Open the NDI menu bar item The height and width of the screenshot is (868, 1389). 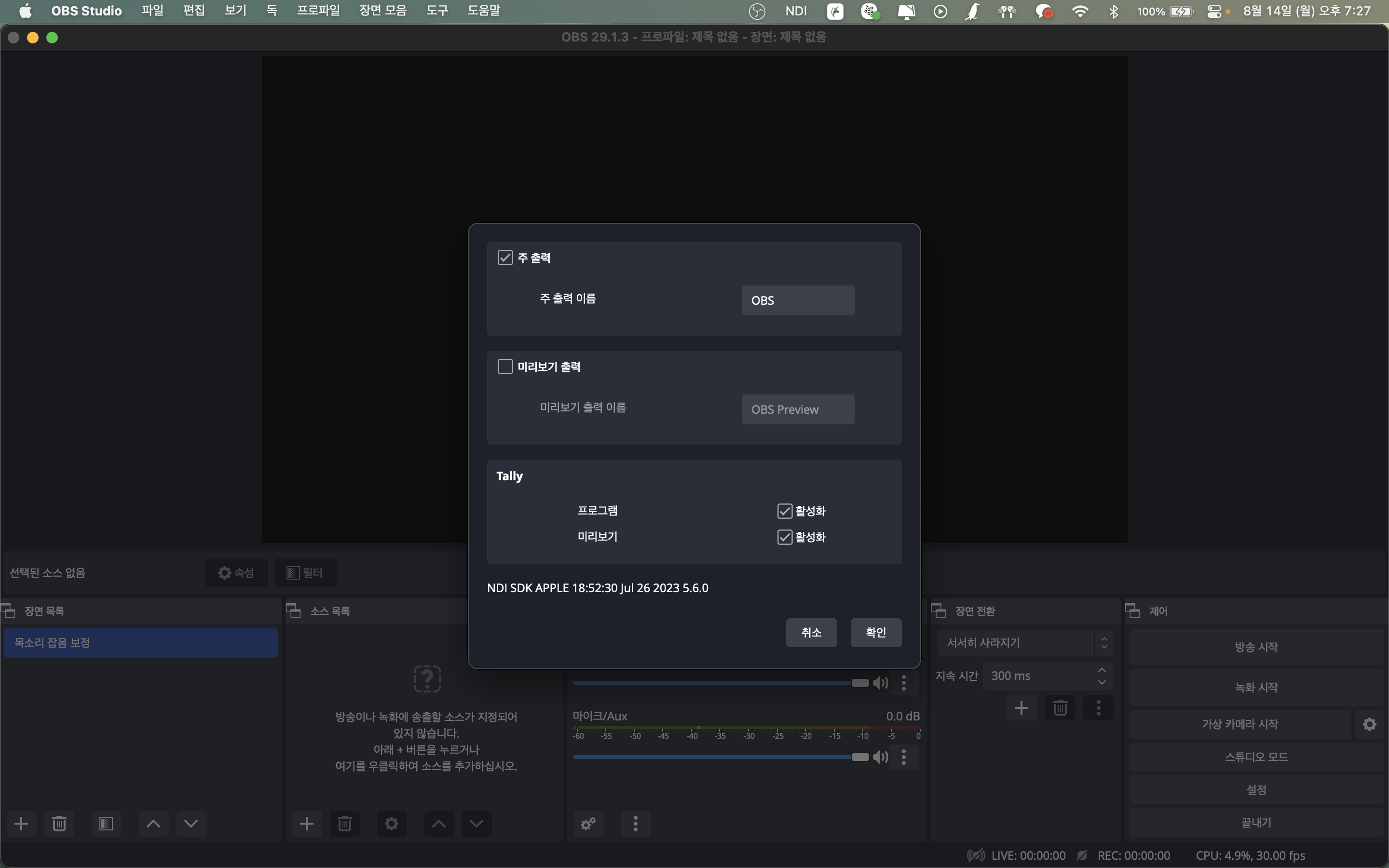[x=796, y=11]
